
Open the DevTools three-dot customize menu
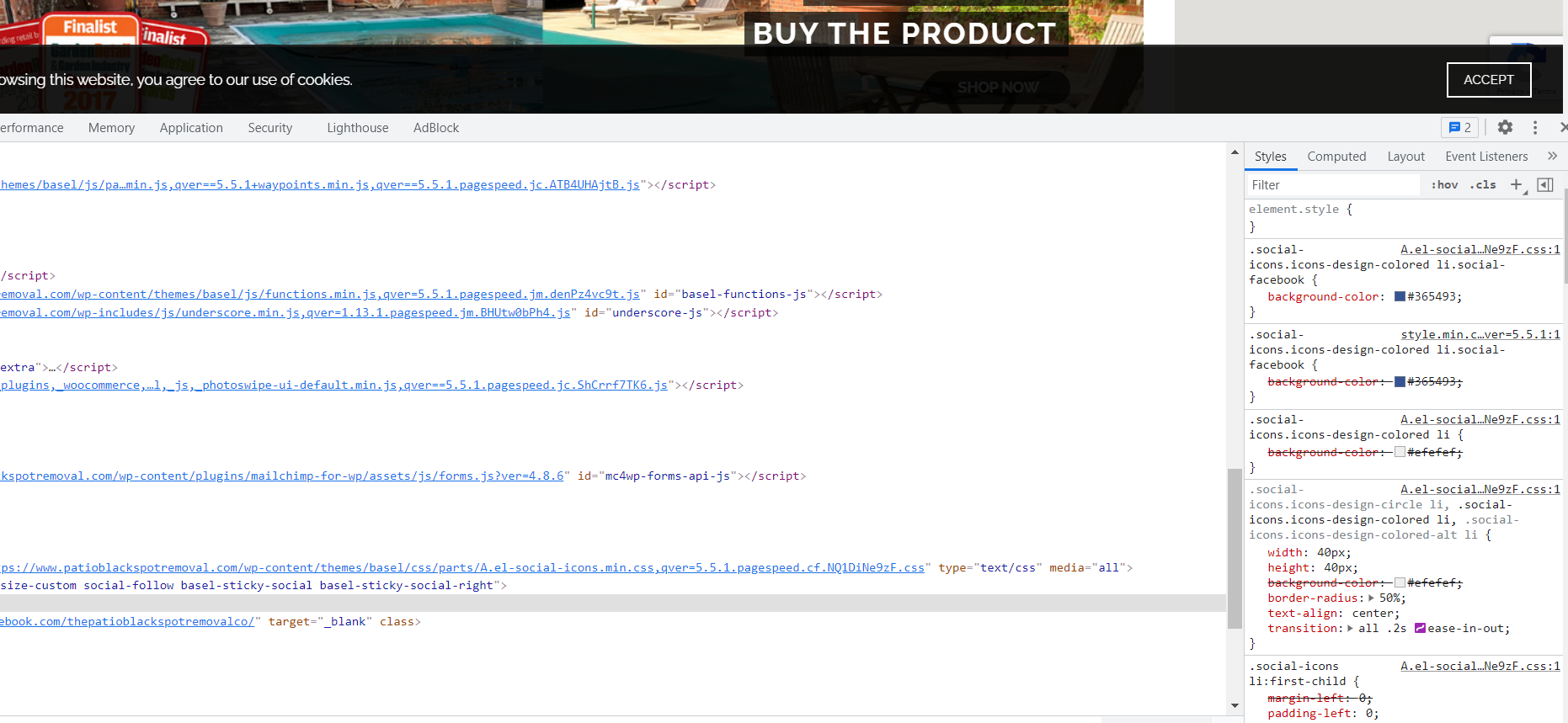pos(1535,127)
